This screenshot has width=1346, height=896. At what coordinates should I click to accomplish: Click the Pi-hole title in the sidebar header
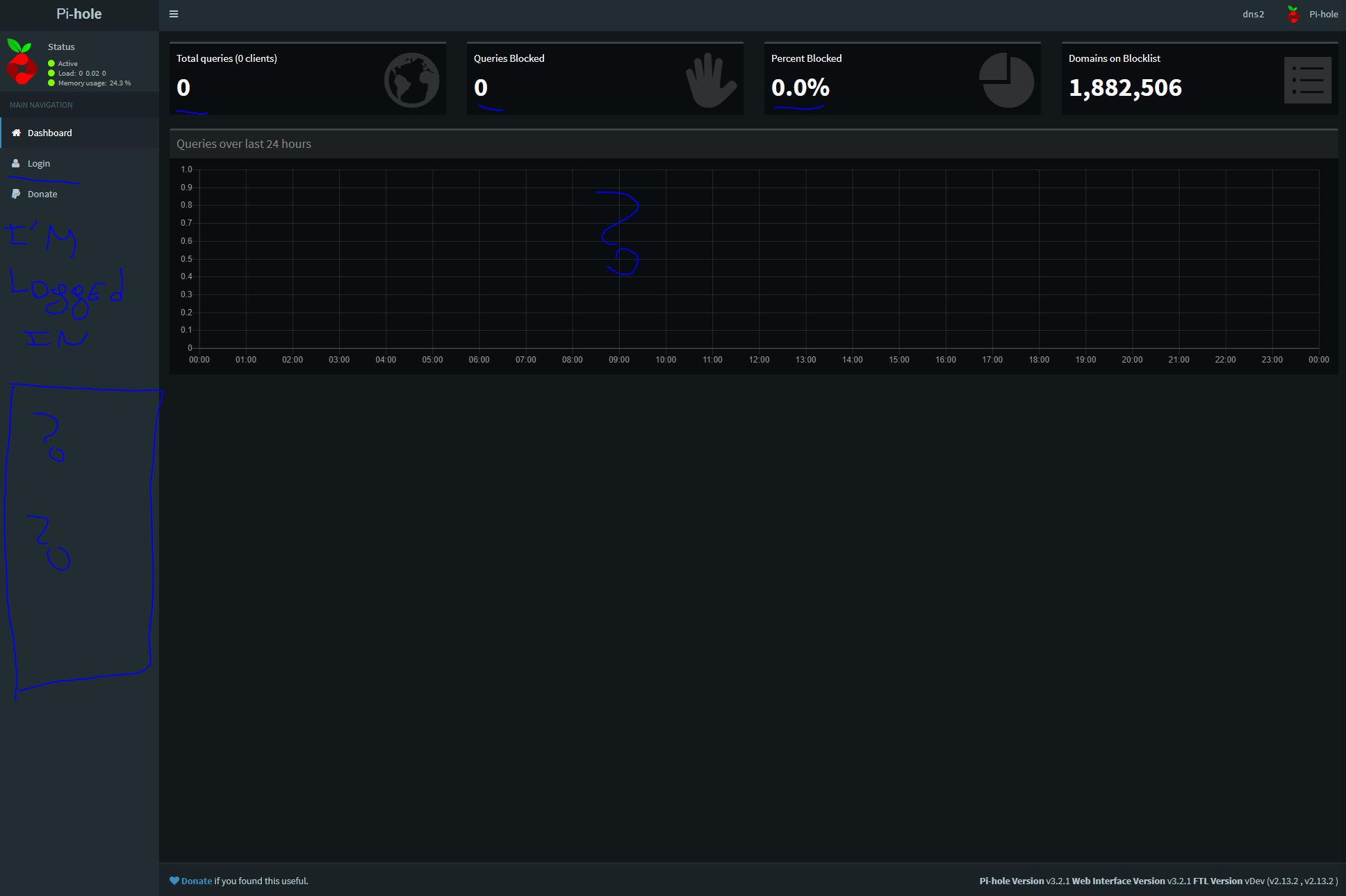79,13
